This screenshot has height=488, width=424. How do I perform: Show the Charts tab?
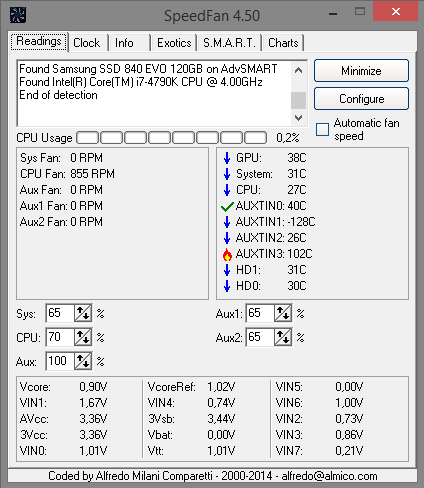coord(283,43)
